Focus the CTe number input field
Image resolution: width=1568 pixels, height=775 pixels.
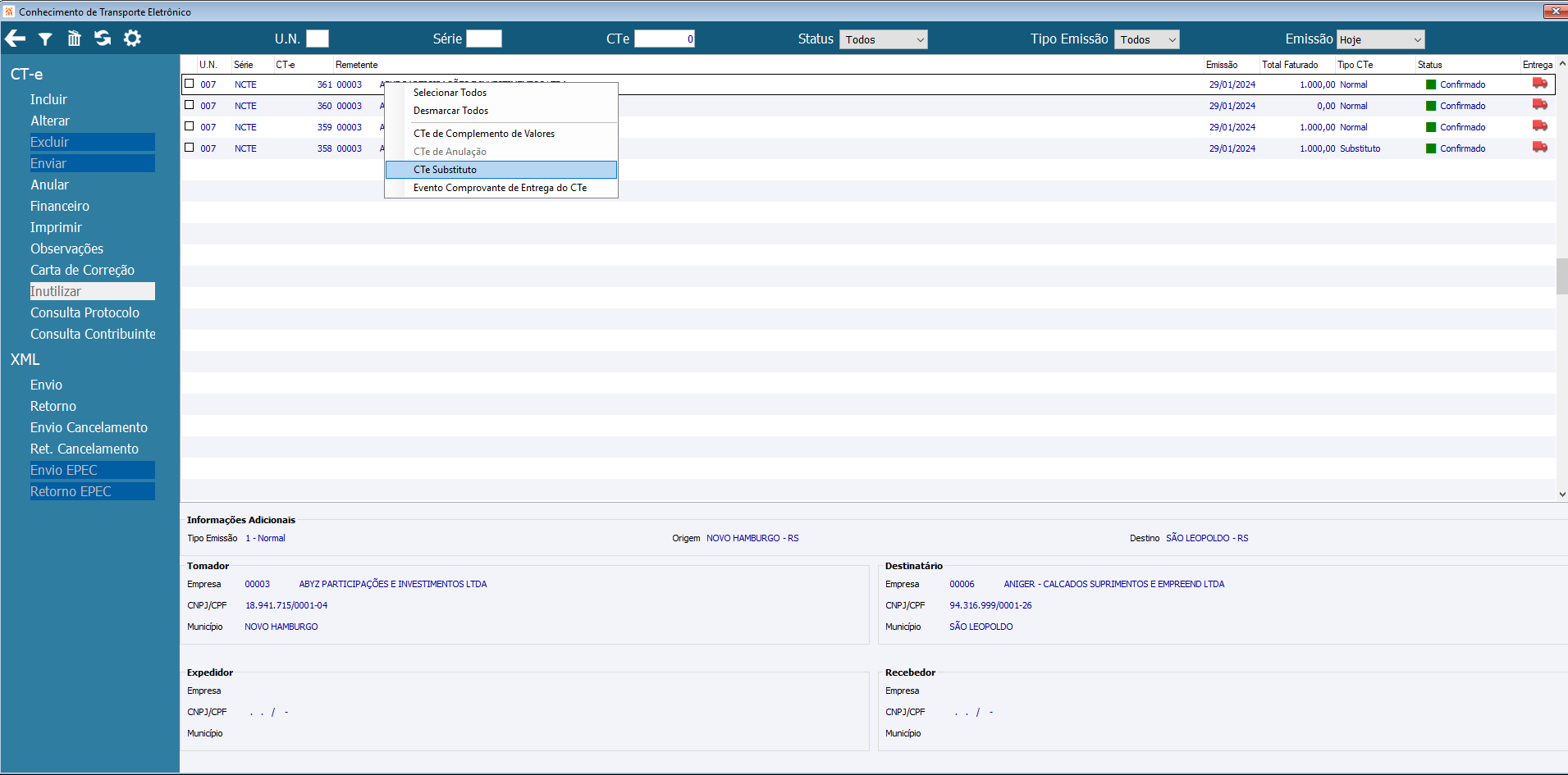[x=665, y=39]
